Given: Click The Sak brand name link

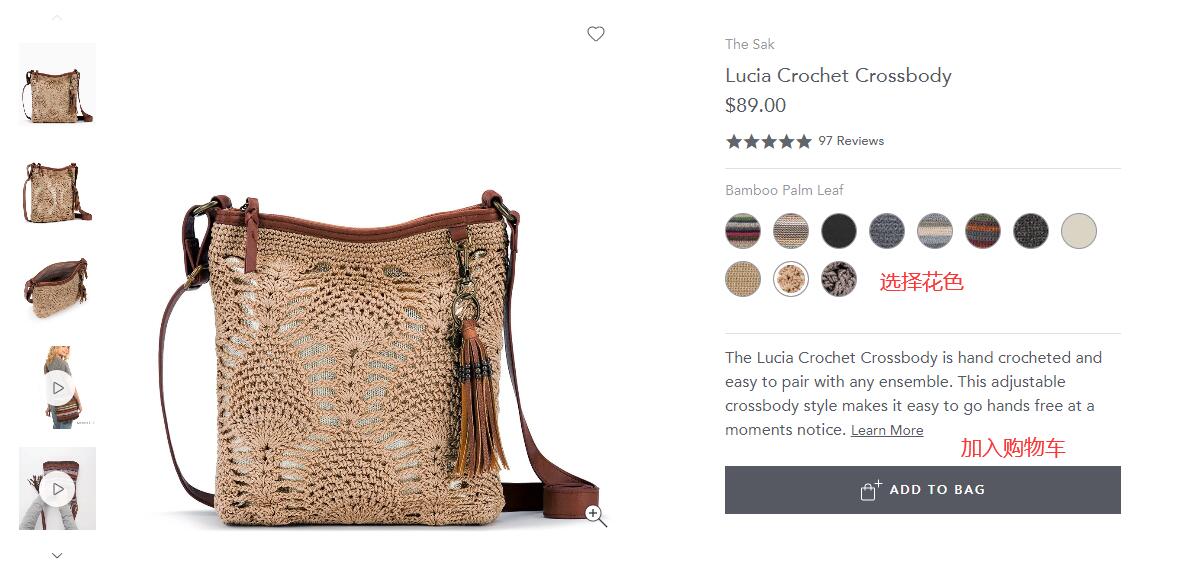Looking at the screenshot, I should pos(750,45).
